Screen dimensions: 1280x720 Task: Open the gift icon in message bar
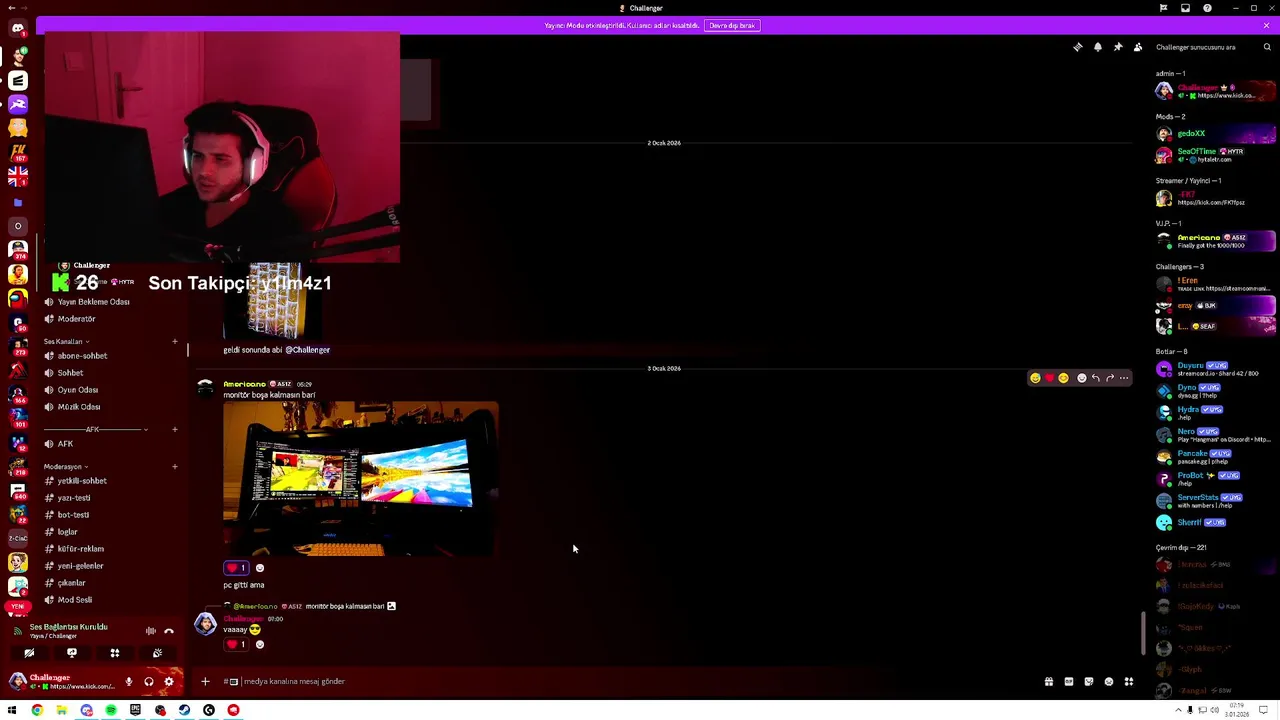1049,682
